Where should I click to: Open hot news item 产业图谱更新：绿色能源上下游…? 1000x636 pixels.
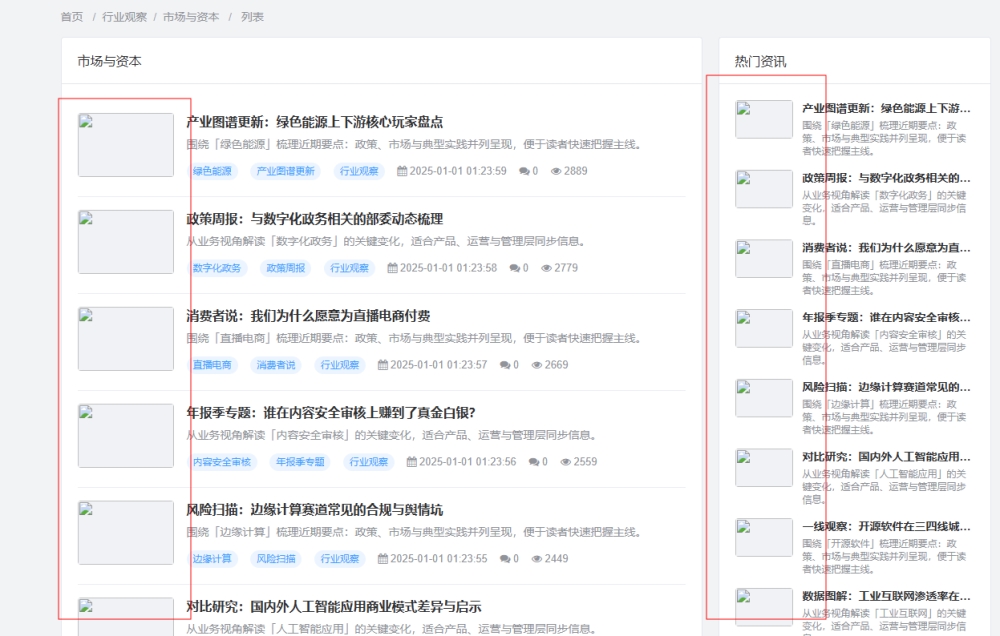[886, 108]
